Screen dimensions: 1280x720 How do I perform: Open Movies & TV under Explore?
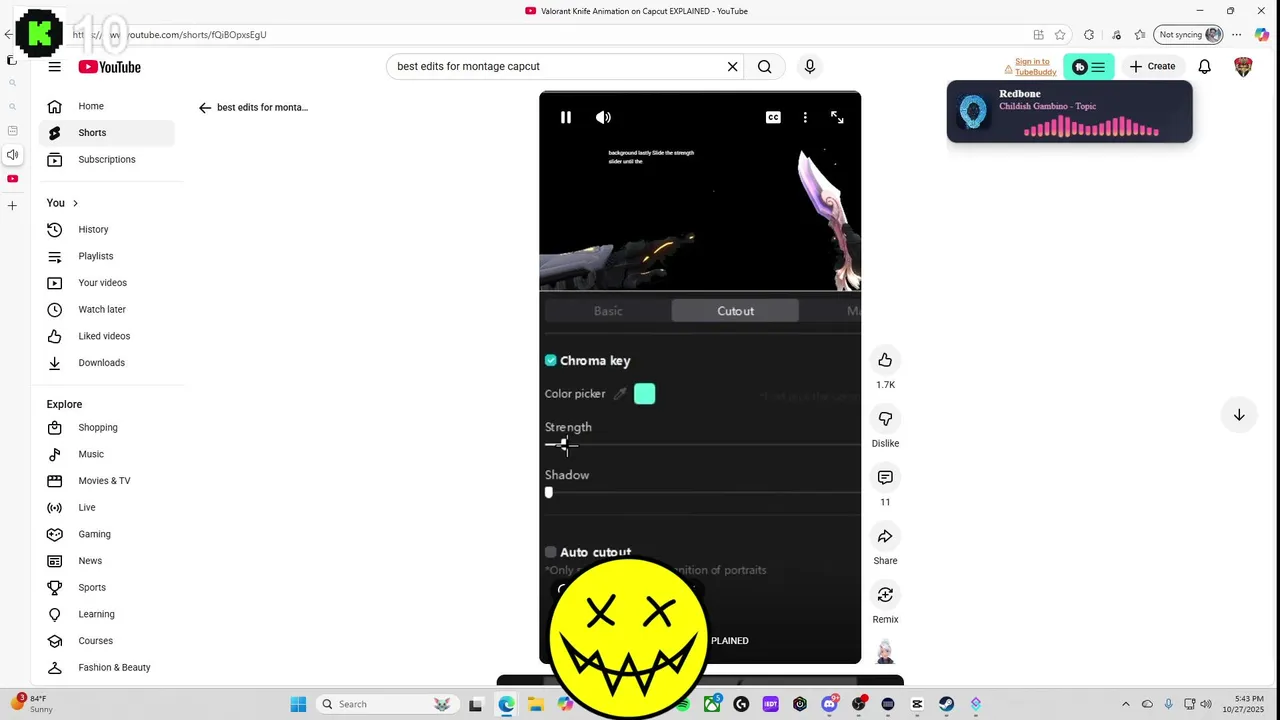tap(107, 481)
